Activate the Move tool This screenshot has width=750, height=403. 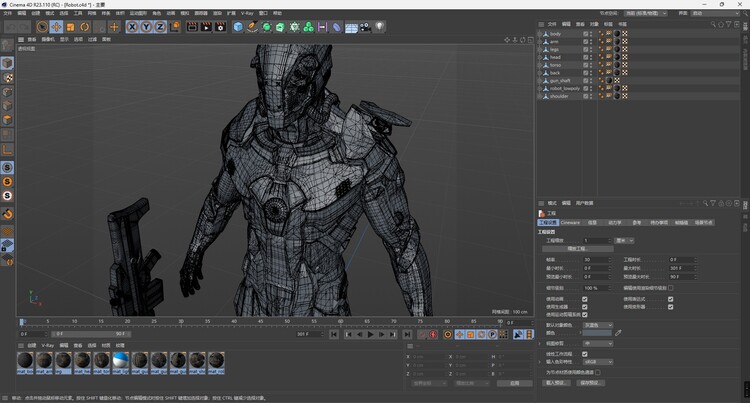click(56, 27)
